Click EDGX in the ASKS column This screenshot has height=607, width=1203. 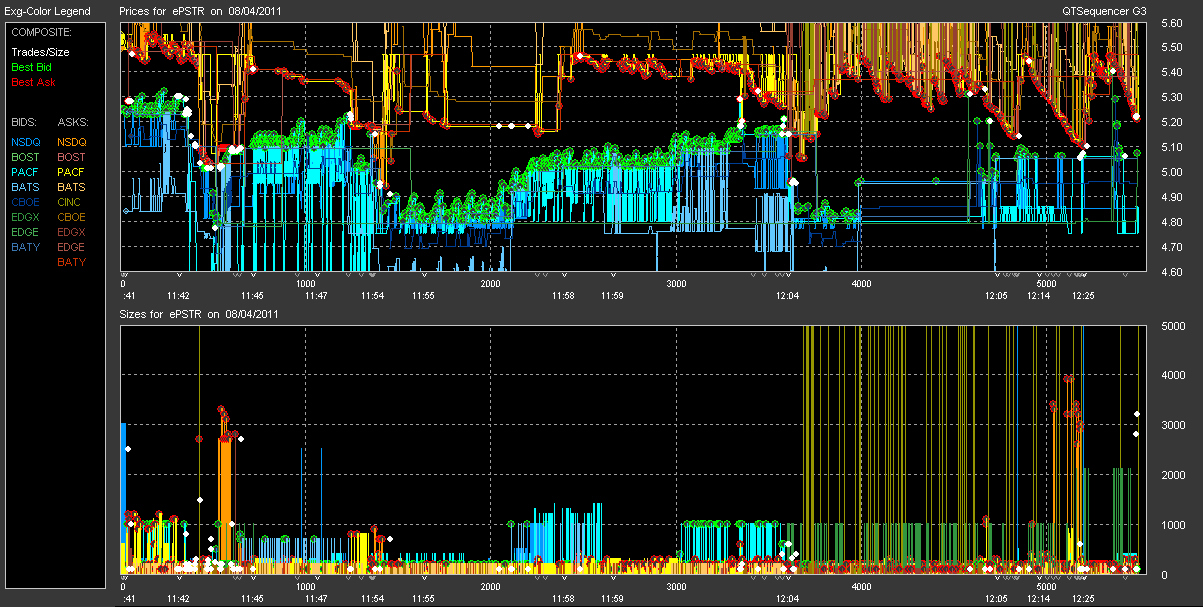(x=72, y=232)
